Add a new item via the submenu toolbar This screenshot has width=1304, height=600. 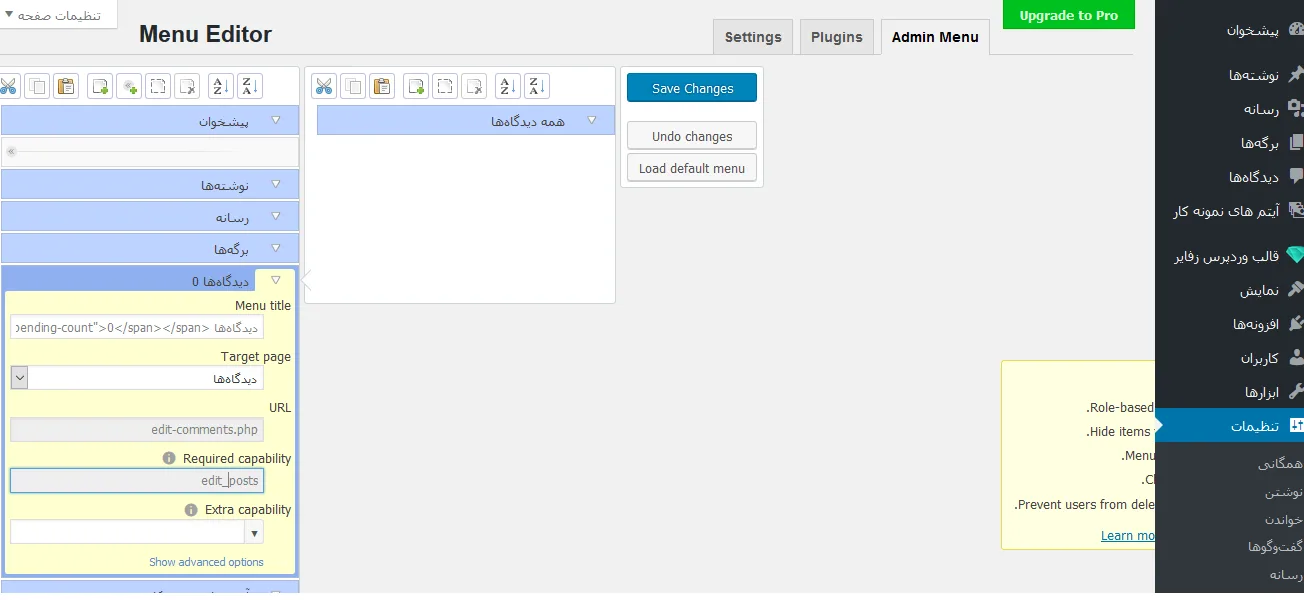point(416,86)
